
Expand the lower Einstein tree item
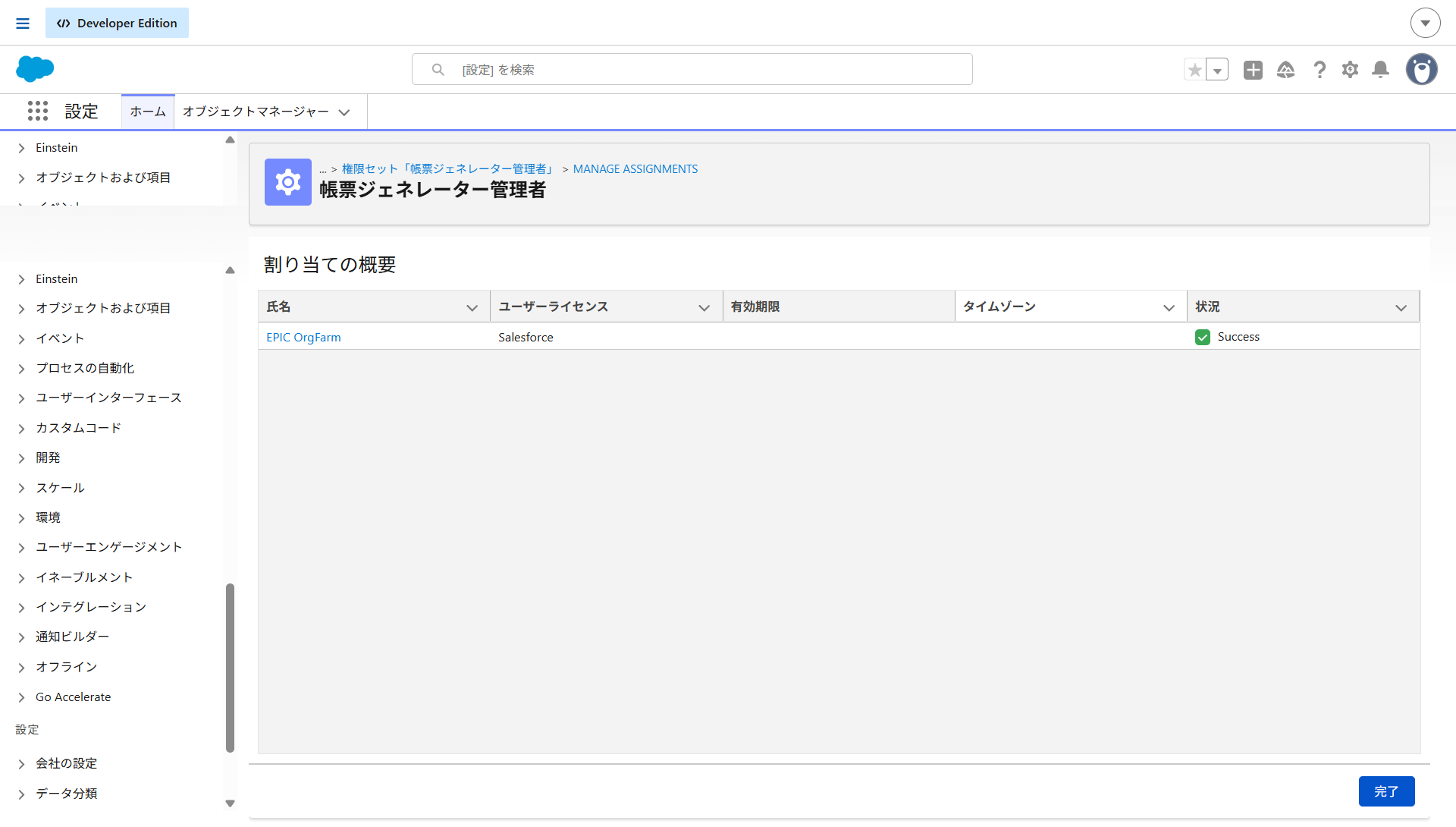pos(21,280)
